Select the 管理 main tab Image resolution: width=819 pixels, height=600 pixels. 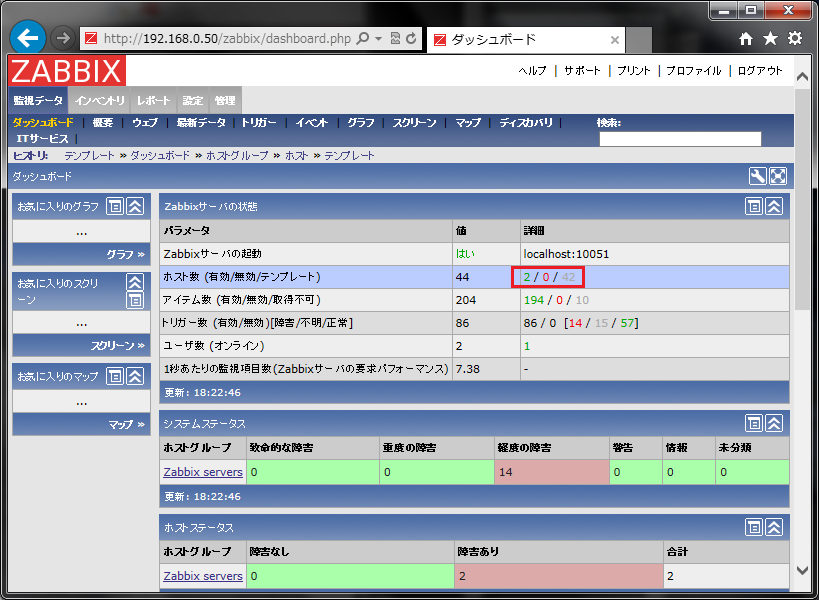coord(225,100)
